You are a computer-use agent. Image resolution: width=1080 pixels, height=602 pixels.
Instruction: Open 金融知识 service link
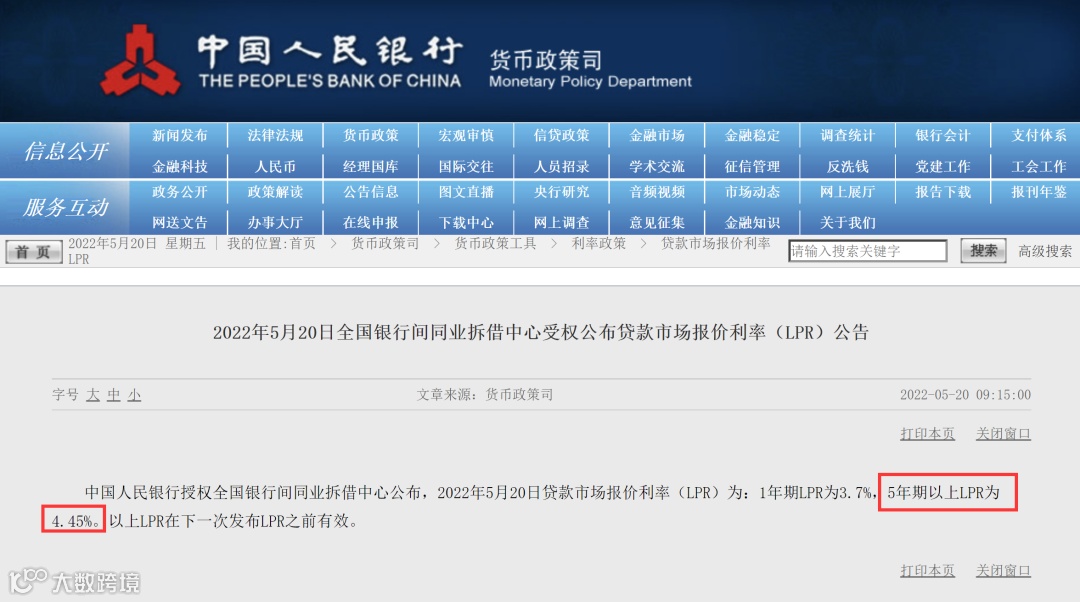point(752,222)
